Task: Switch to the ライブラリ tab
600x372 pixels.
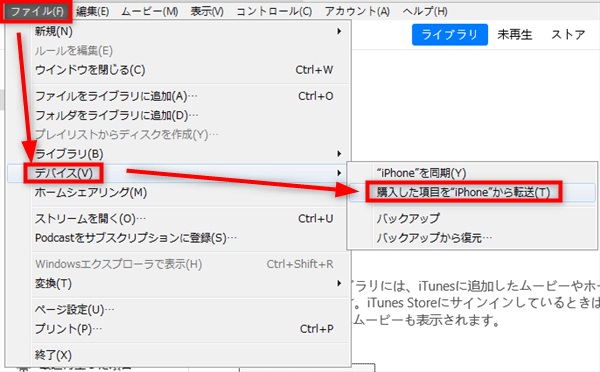Action: (x=450, y=35)
